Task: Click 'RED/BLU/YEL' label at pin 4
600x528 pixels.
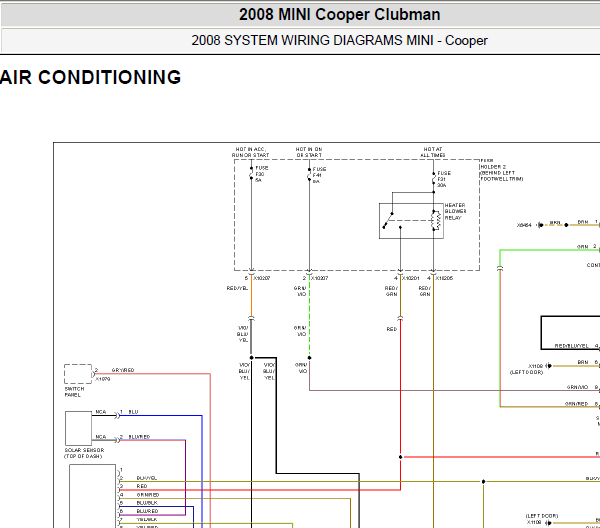Action: point(572,346)
